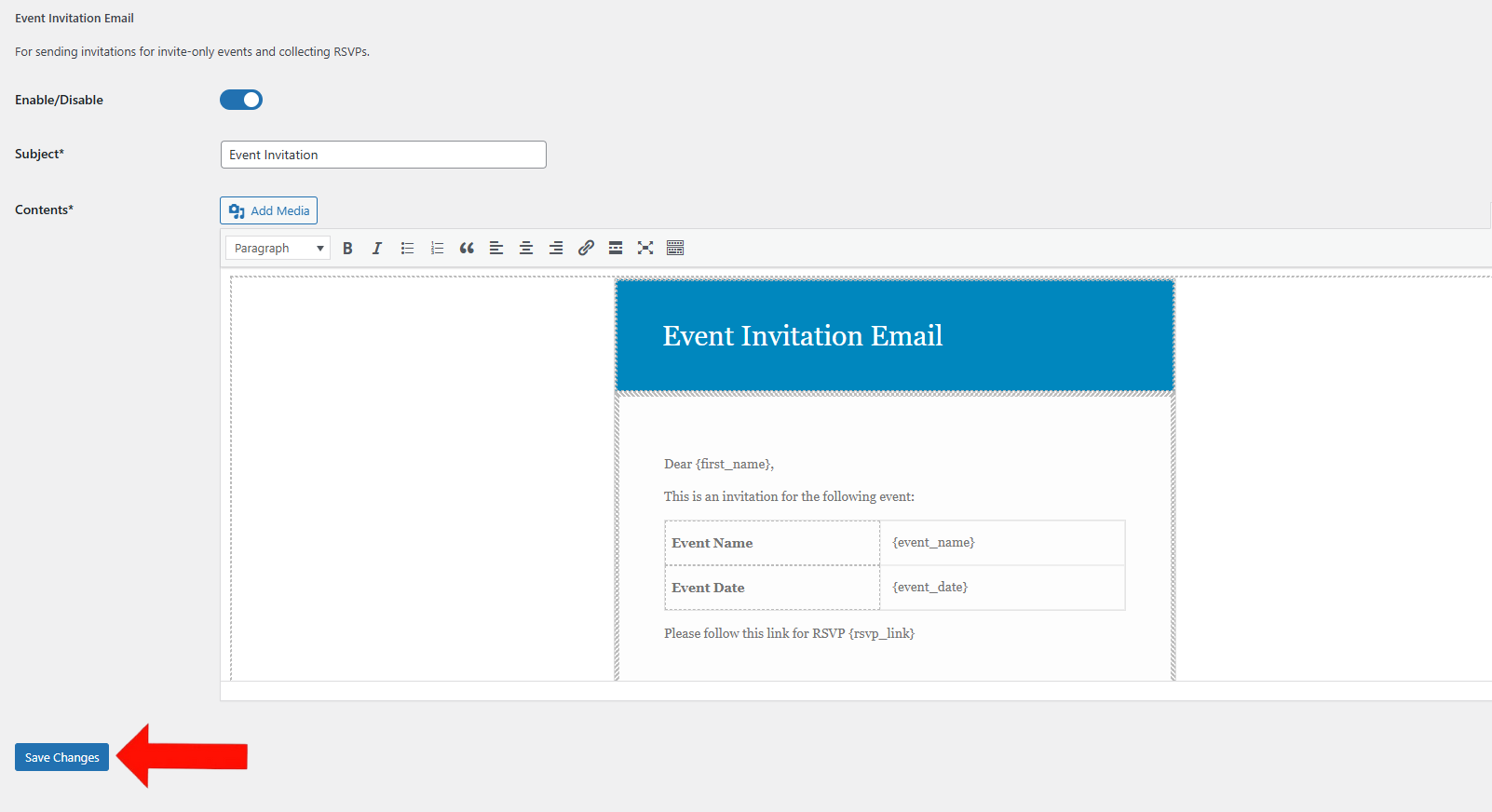The image size is (1492, 812).
Task: Show the toolbar toggle keyboard icon
Action: [x=675, y=248]
